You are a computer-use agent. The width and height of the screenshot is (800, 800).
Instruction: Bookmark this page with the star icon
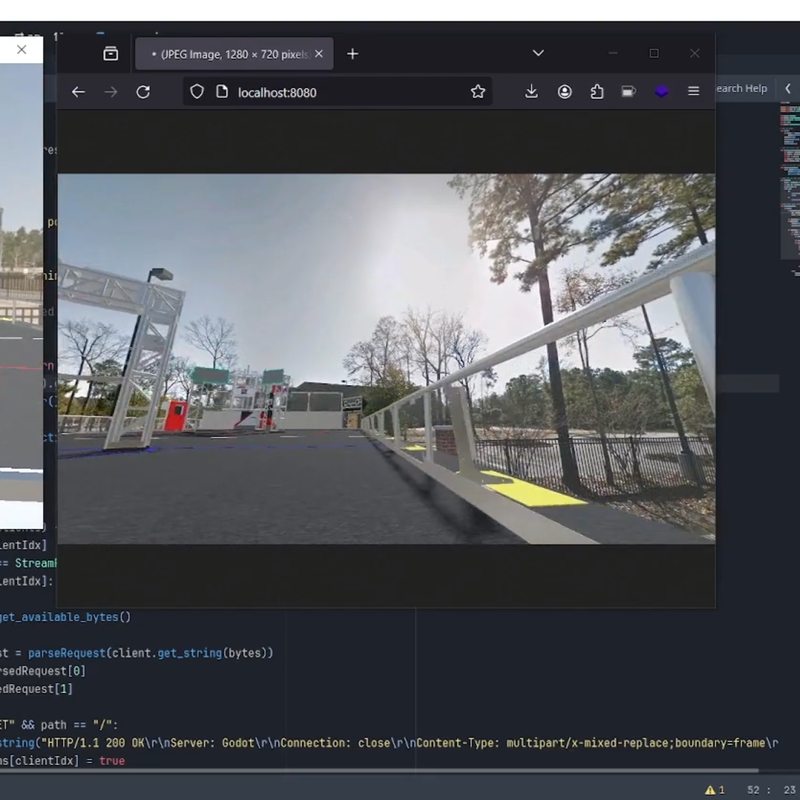tap(478, 92)
